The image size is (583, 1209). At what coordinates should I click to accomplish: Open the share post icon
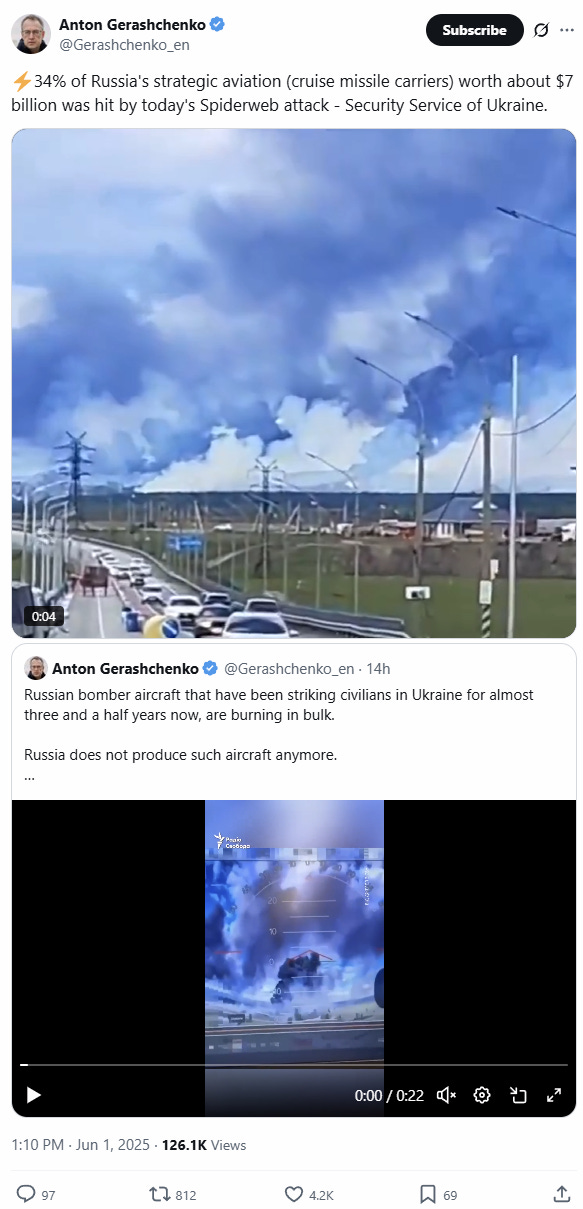(561, 1194)
